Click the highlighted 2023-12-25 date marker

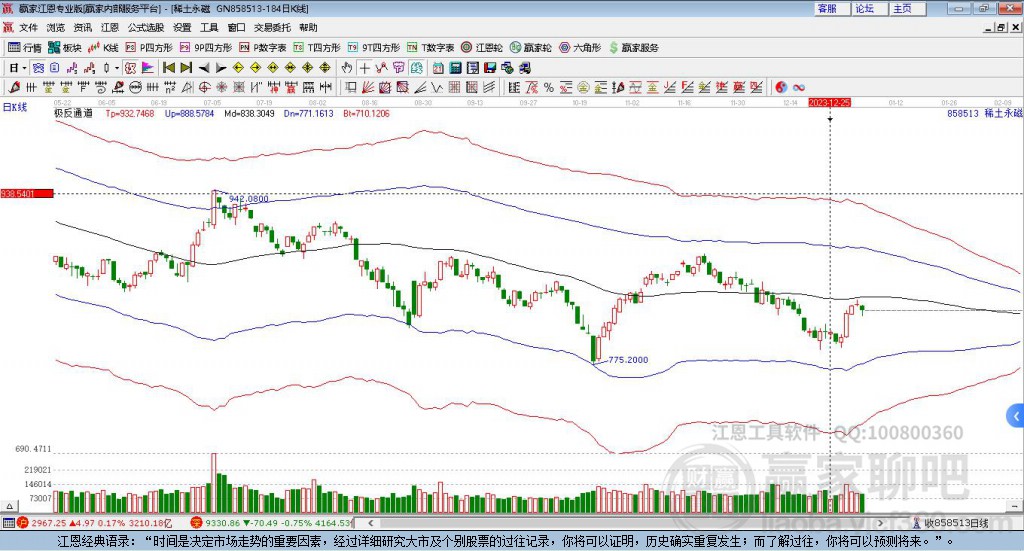pyautogui.click(x=829, y=102)
